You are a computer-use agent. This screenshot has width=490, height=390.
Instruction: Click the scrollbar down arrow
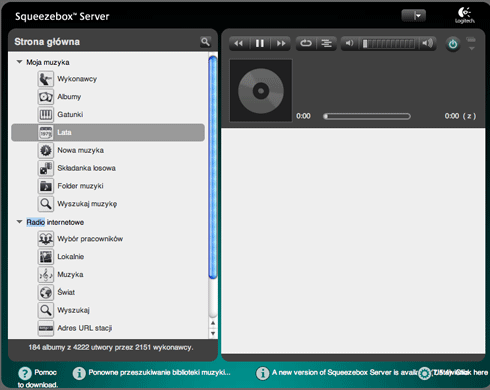coord(213,333)
